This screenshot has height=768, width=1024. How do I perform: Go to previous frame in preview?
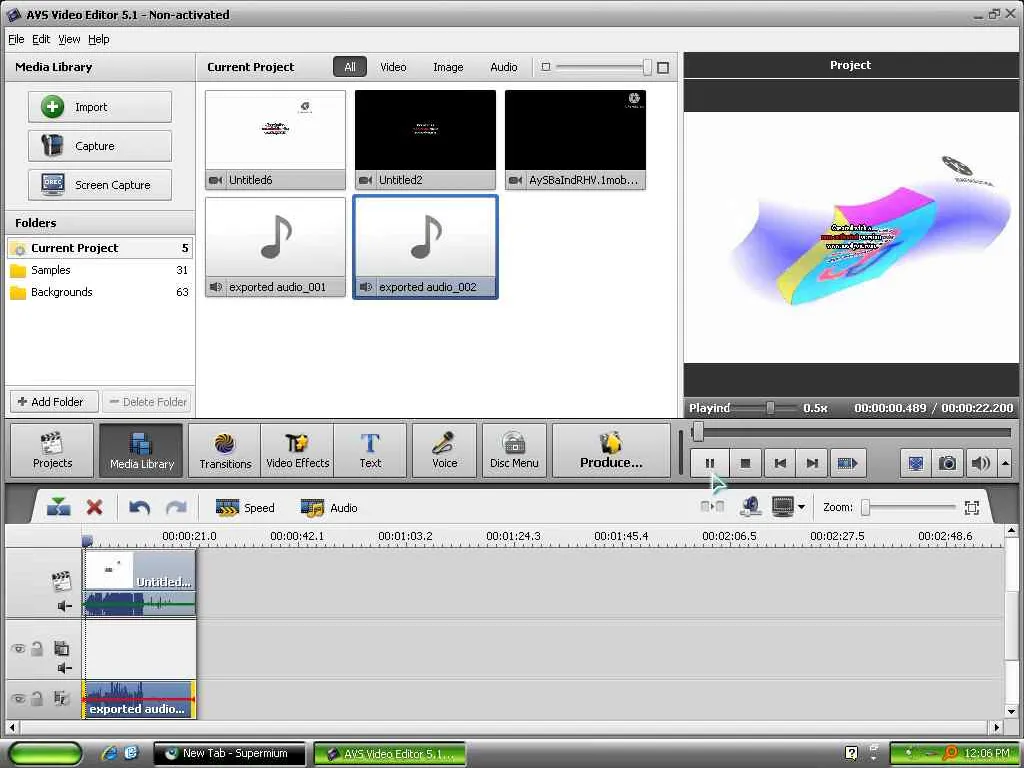pyautogui.click(x=780, y=463)
